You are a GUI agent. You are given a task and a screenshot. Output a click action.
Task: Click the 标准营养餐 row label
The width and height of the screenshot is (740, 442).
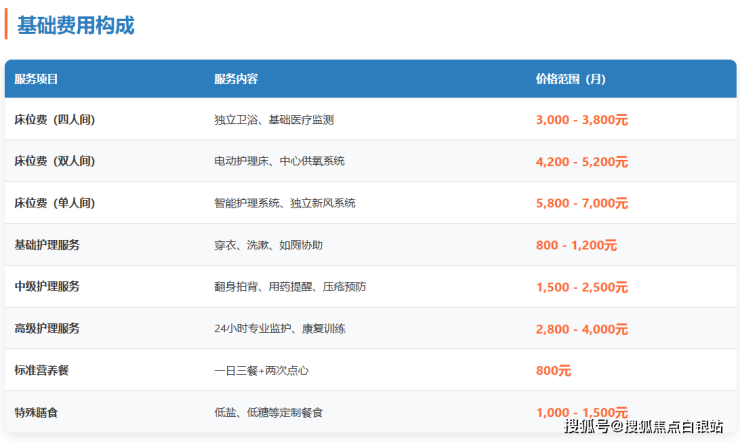click(42, 370)
